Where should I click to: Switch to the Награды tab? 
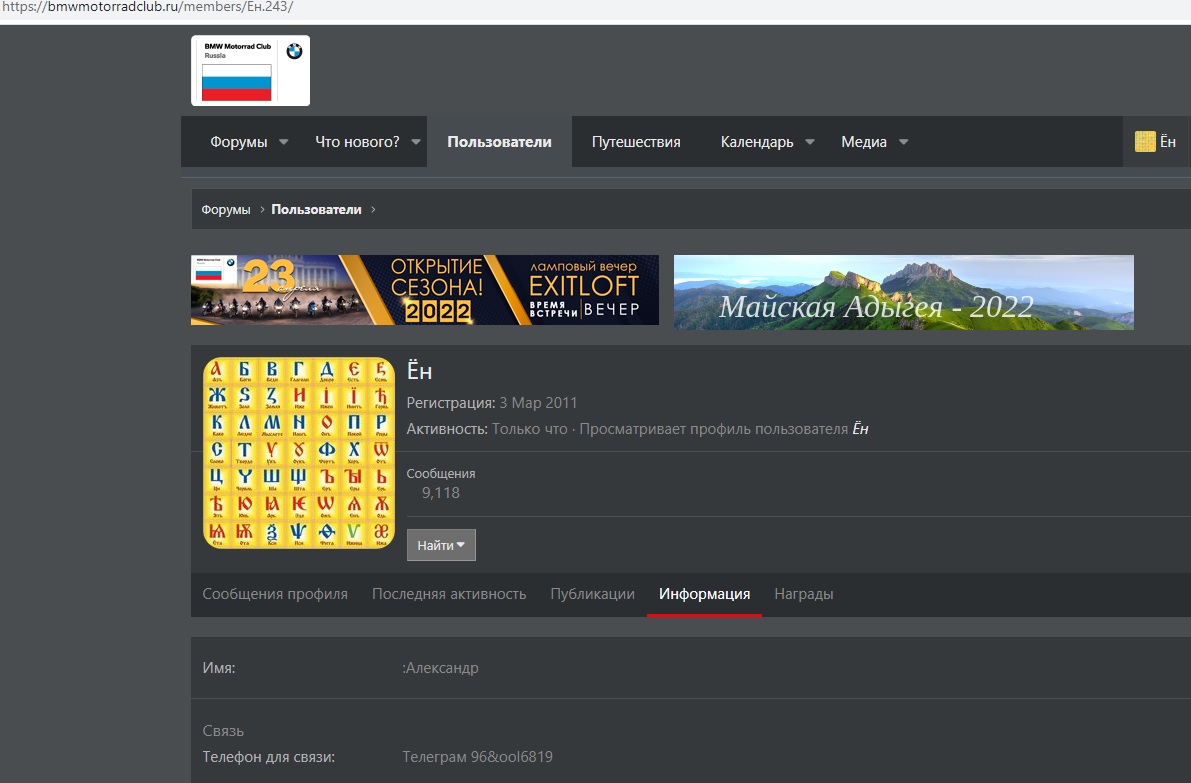tap(803, 594)
